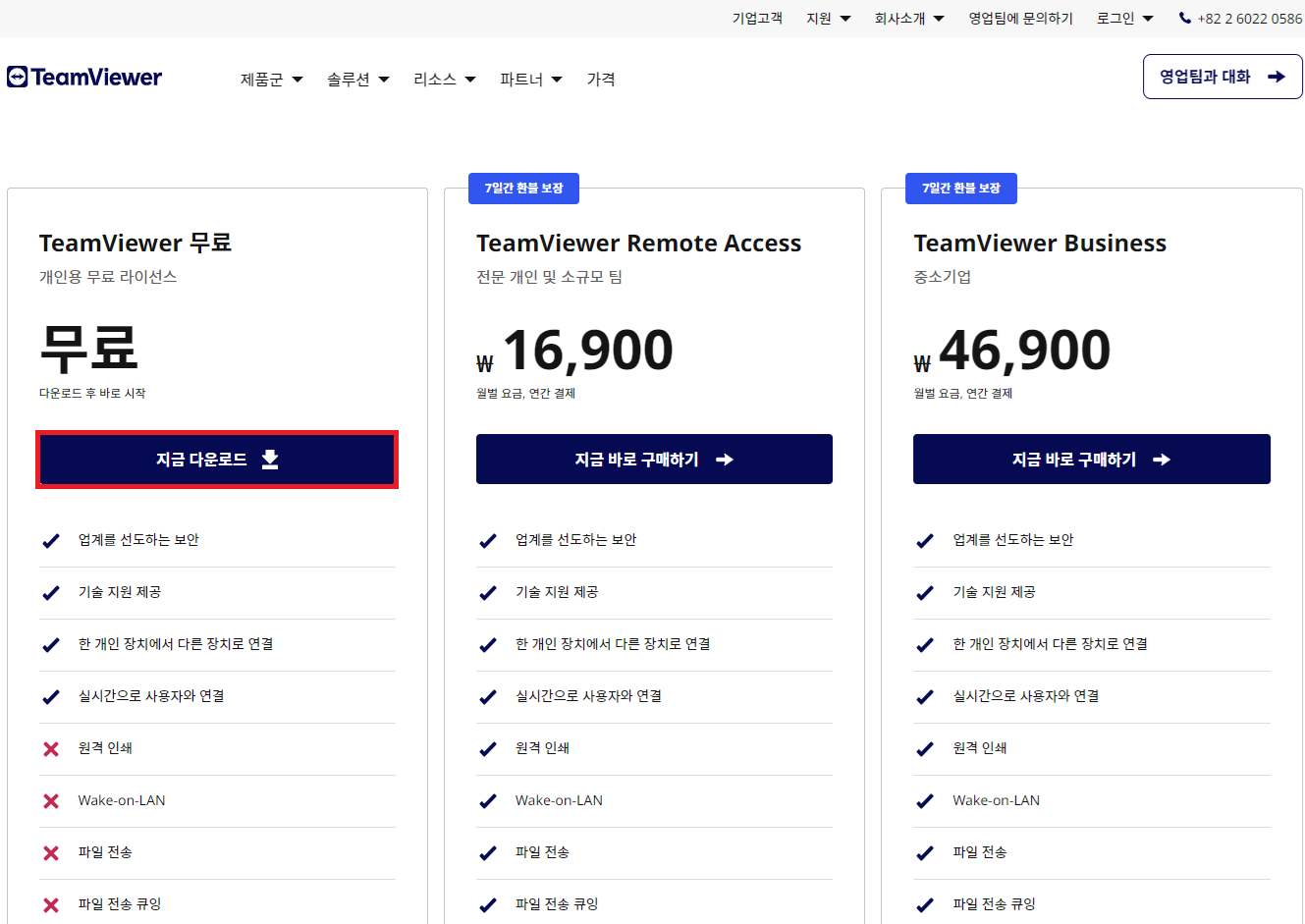Viewport: 1305px width, 924px height.
Task: Click the TeamViewer logo
Action: [x=84, y=78]
